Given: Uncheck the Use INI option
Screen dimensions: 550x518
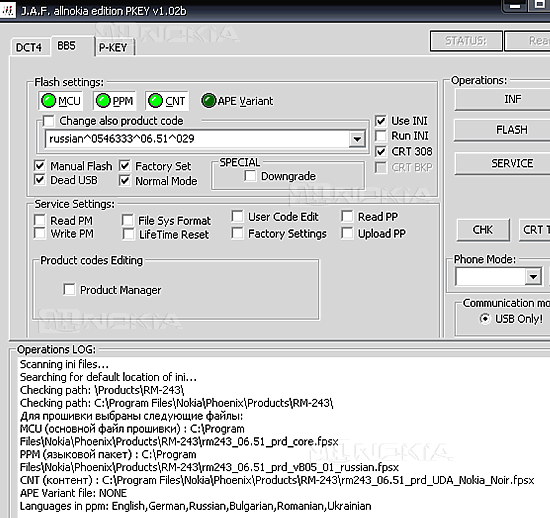Looking at the screenshot, I should [x=381, y=121].
